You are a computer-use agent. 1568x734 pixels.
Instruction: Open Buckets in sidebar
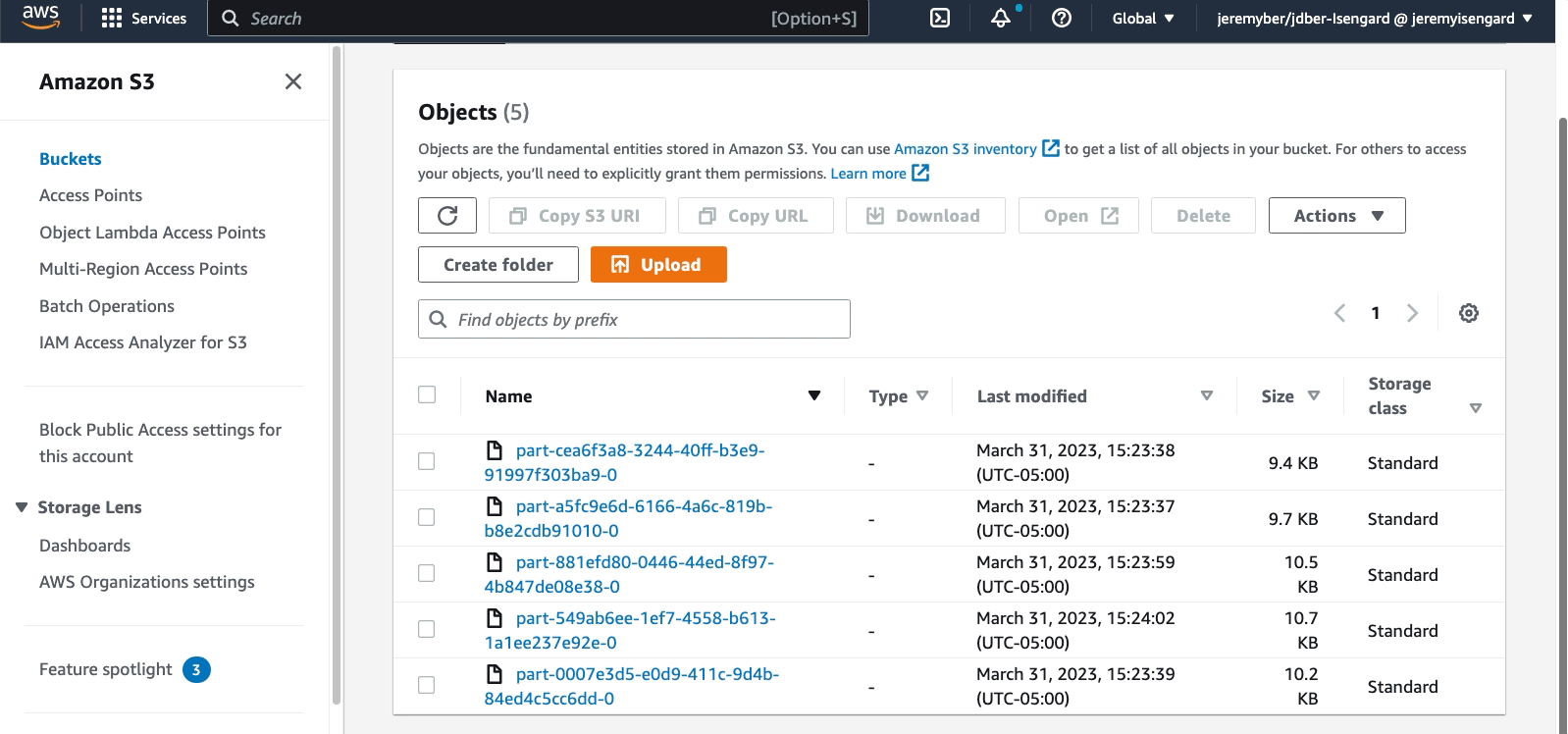[71, 159]
